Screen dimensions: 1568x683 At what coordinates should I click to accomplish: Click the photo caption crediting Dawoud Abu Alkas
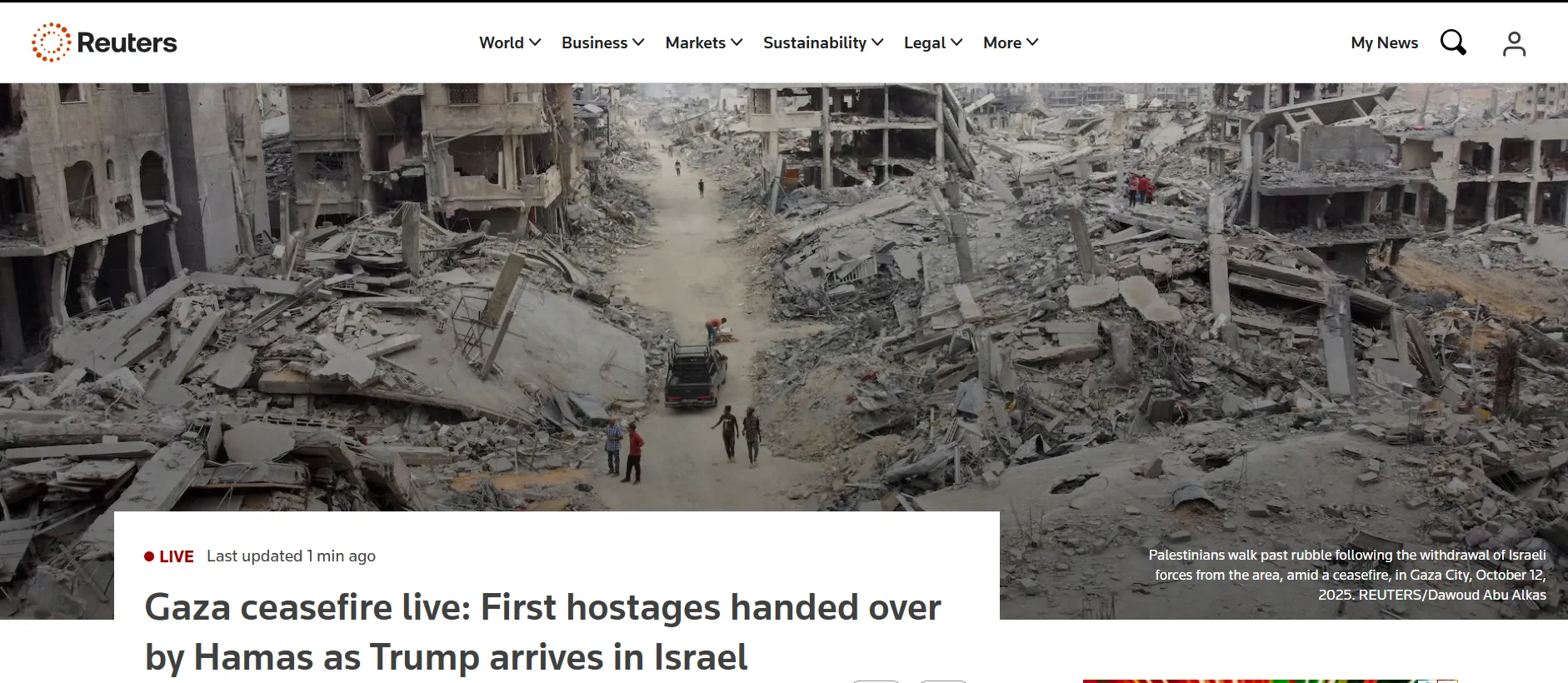(1347, 575)
